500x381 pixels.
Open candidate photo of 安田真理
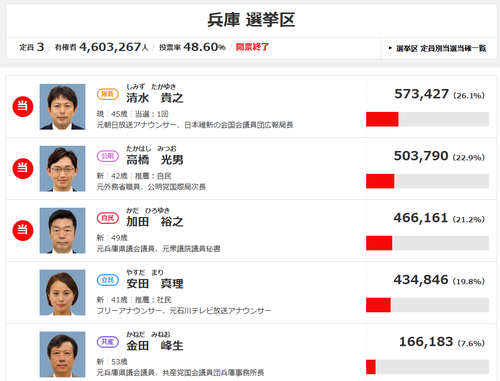(62, 292)
